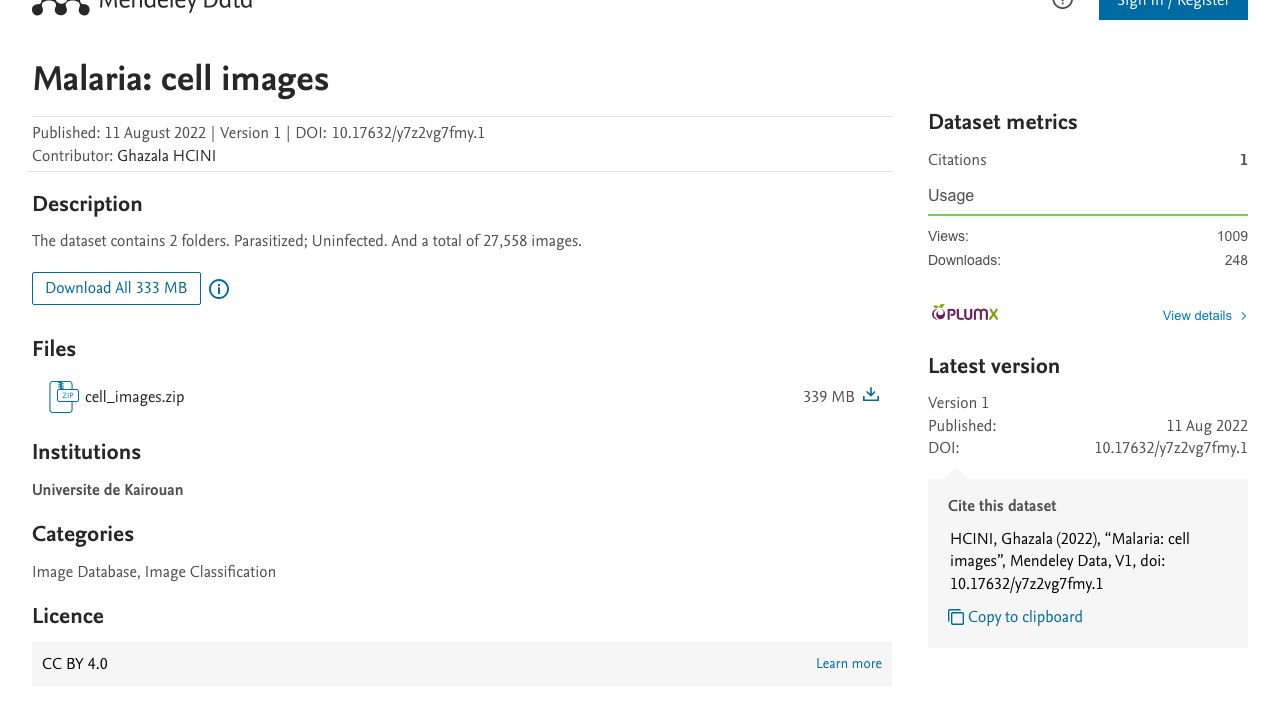Click the Universite de Kairouan institution
Image resolution: width=1280 pixels, height=720 pixels.
[107, 490]
